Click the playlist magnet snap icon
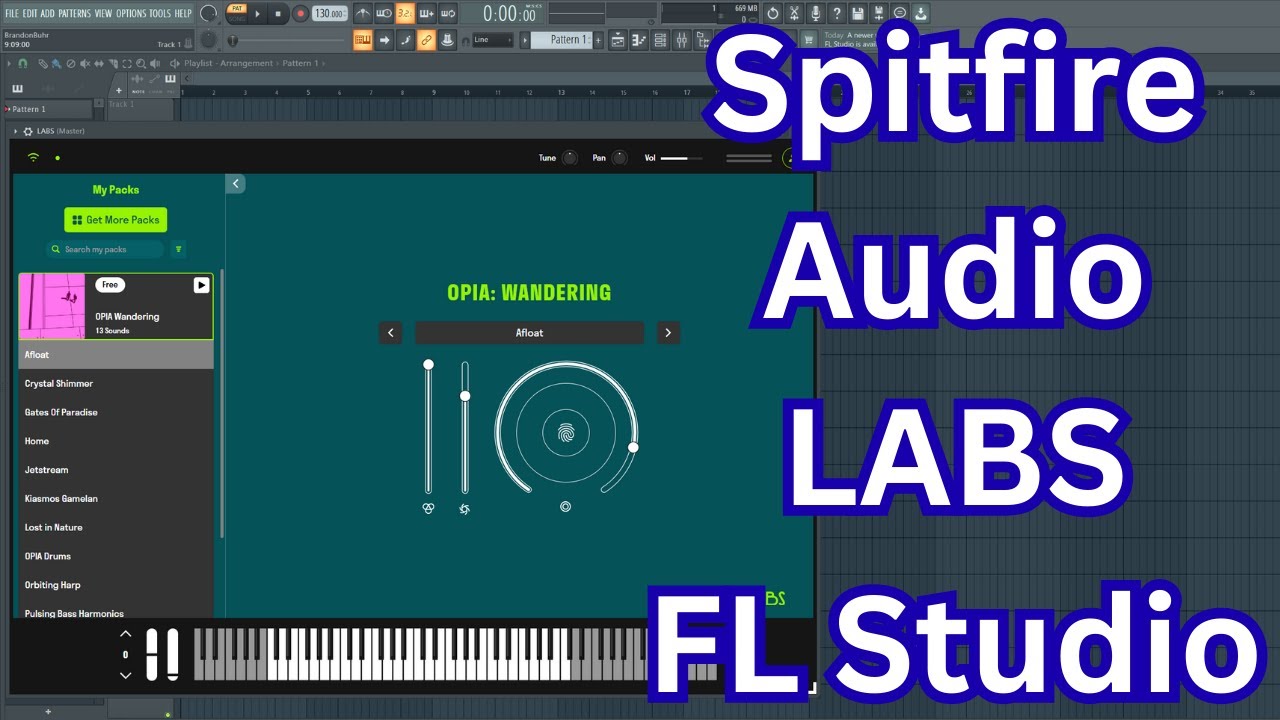 click(22, 63)
